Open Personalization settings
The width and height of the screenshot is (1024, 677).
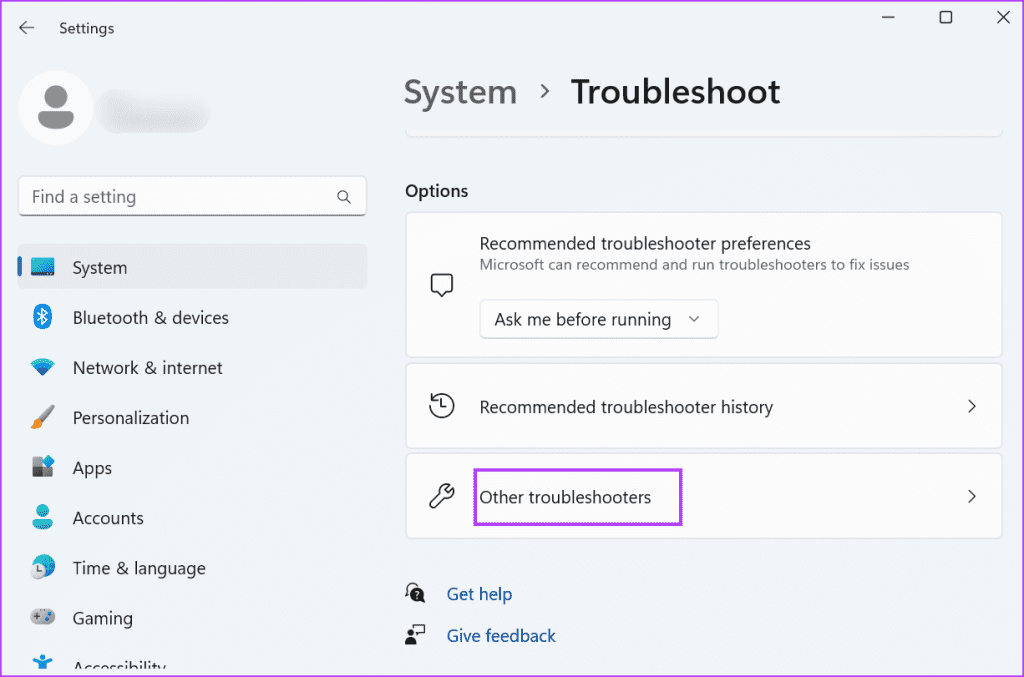pyautogui.click(x=192, y=417)
